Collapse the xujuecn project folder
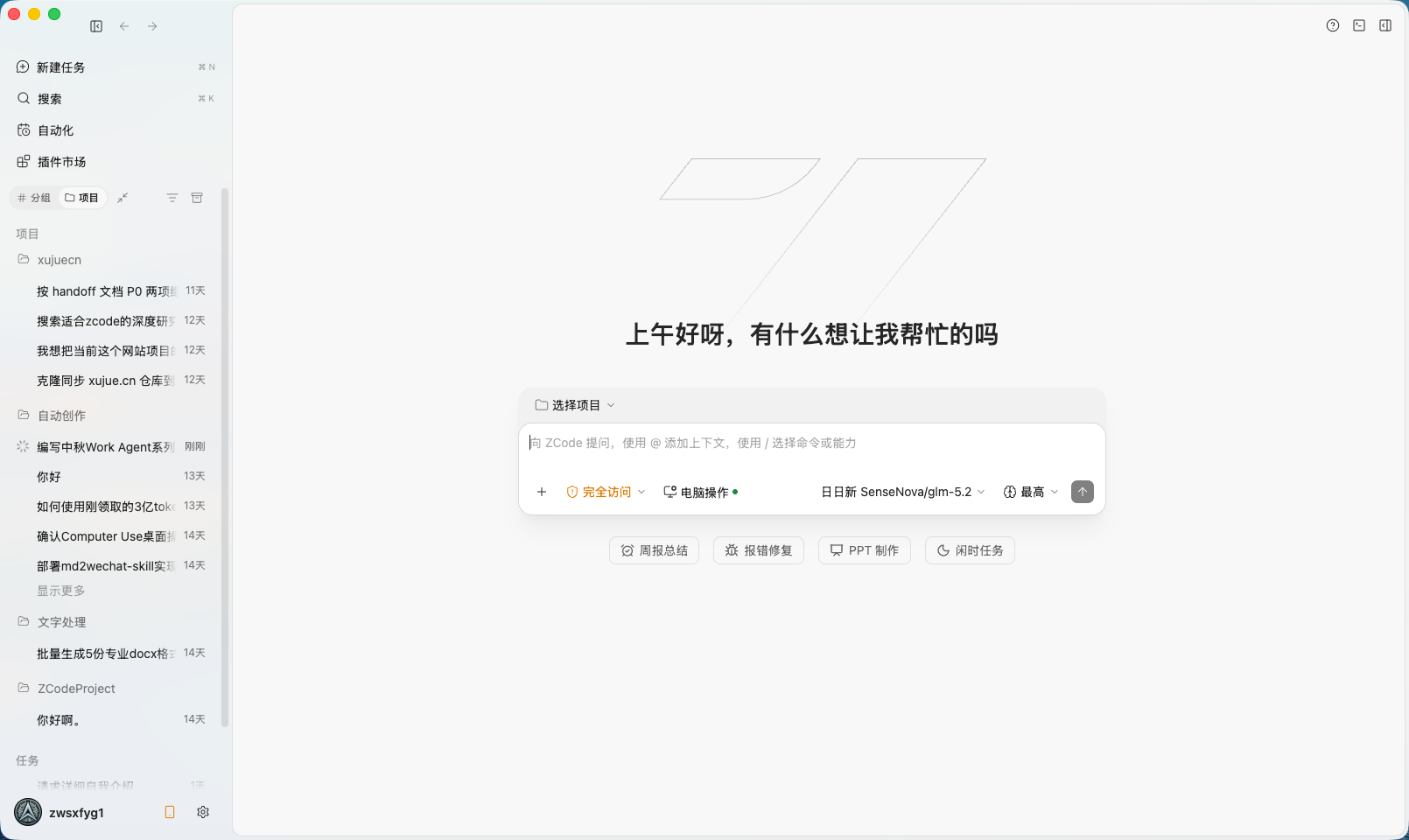The image size is (1409, 840). [x=115, y=260]
